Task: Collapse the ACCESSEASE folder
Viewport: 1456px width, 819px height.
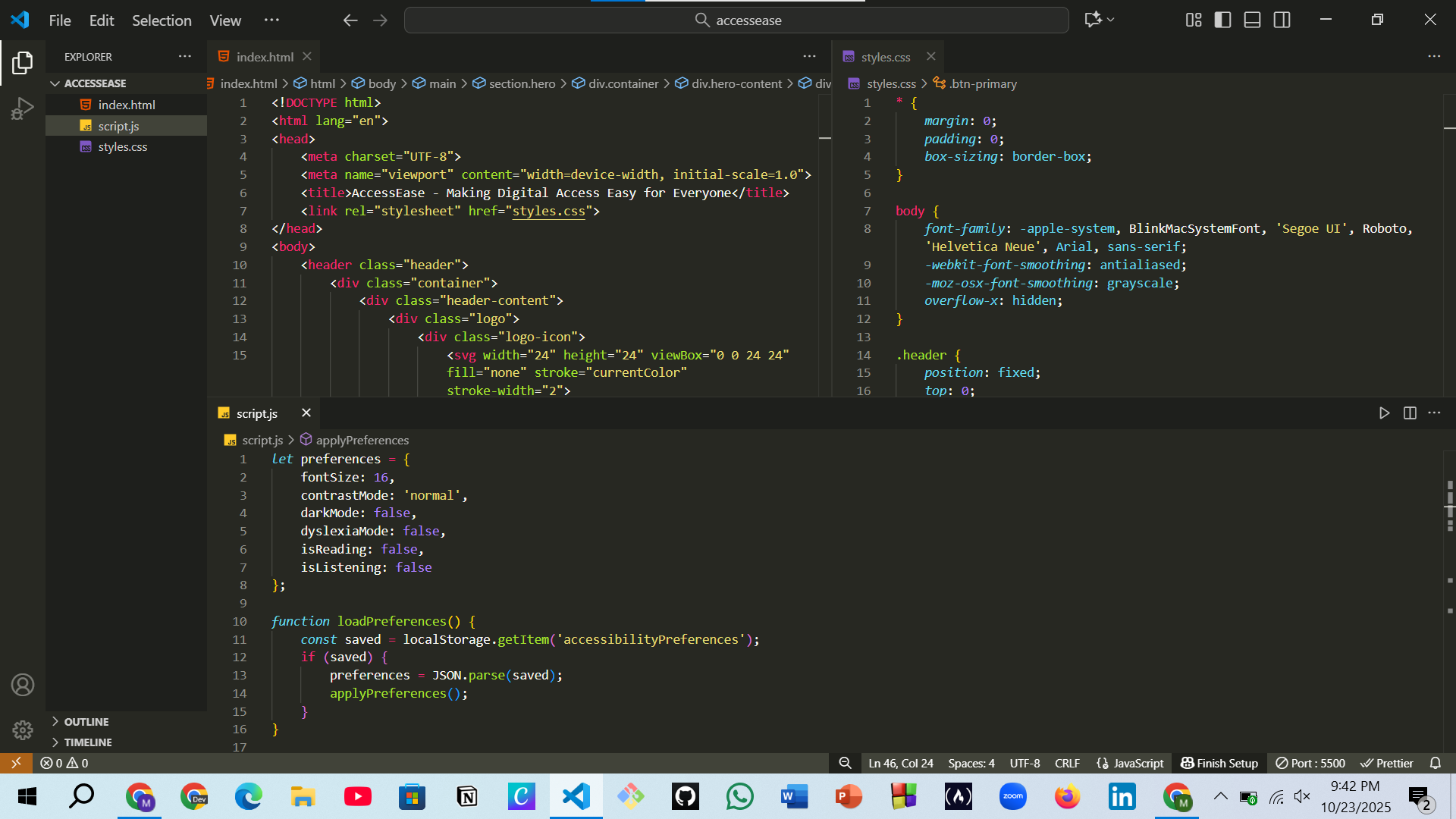Action: point(95,83)
